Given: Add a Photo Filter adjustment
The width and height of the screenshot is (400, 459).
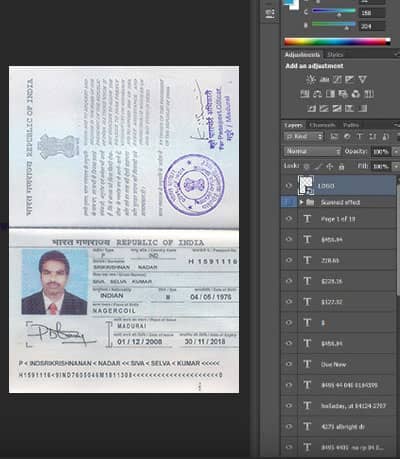Looking at the screenshot, I should coord(343,94).
